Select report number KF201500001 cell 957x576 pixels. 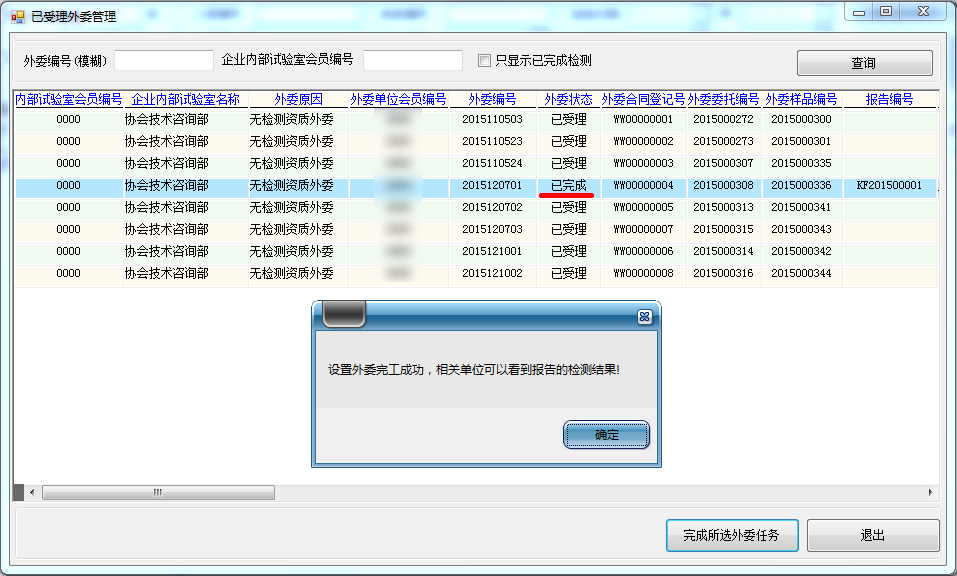[x=889, y=186]
